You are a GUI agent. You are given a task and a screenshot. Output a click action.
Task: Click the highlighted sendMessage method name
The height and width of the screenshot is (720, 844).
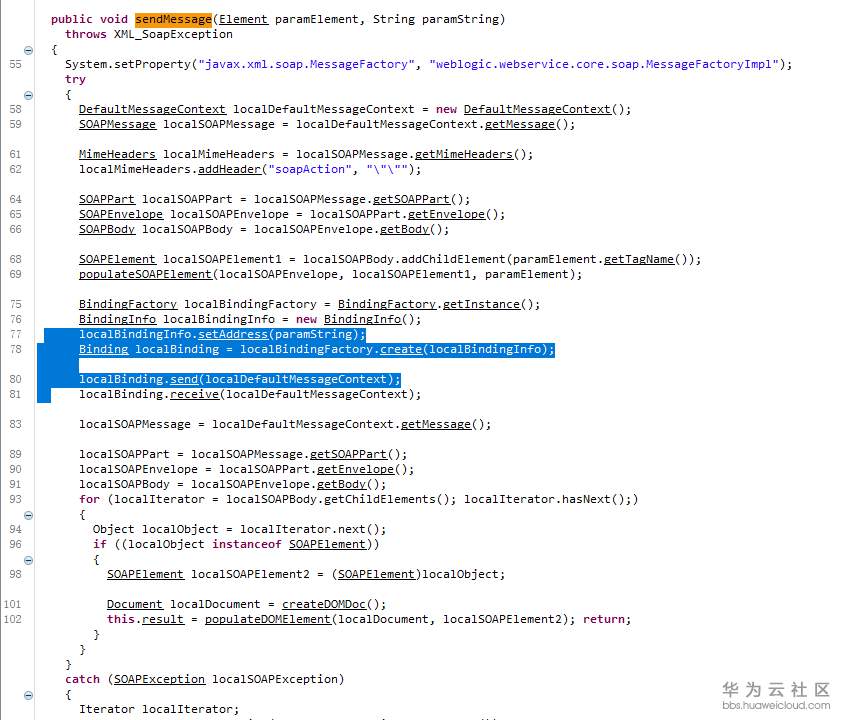(172, 19)
